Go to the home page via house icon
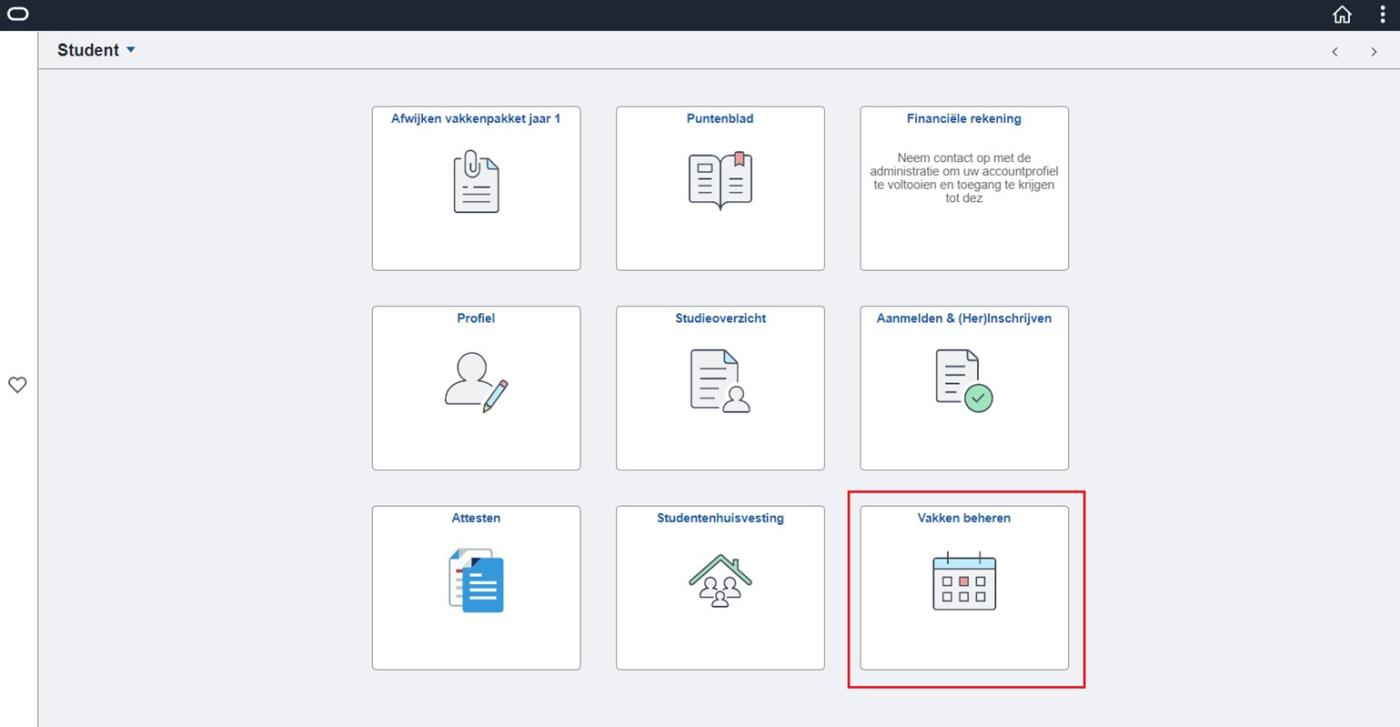The width and height of the screenshot is (1400, 727). pyautogui.click(x=1342, y=14)
